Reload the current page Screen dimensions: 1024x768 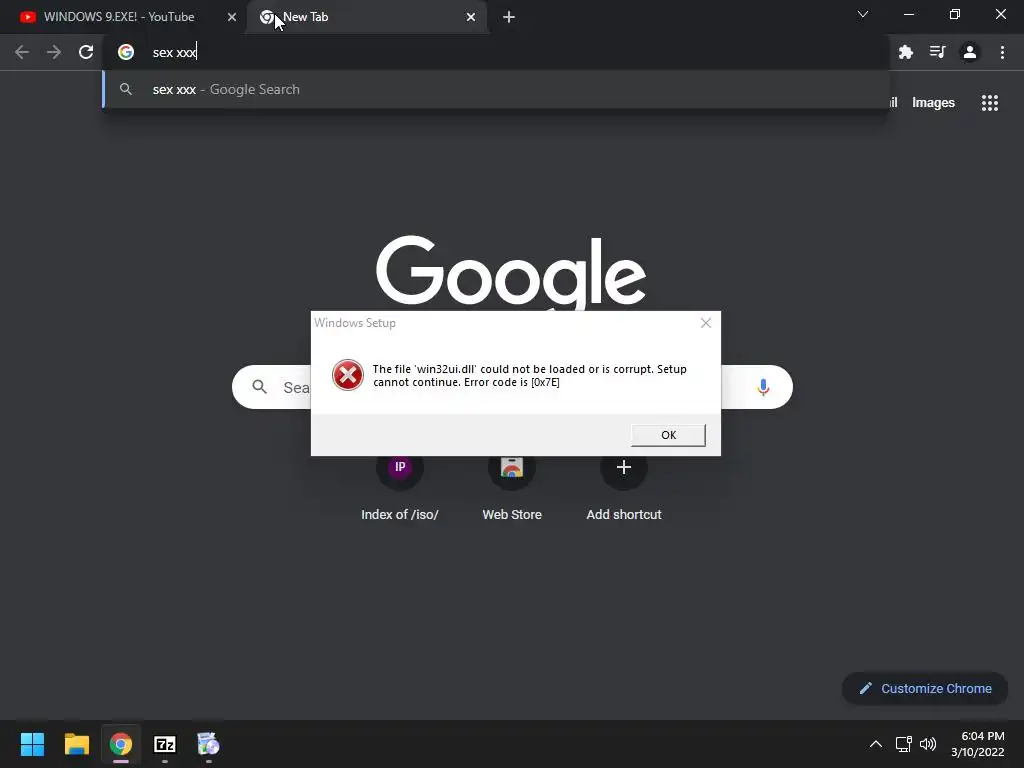pos(86,52)
